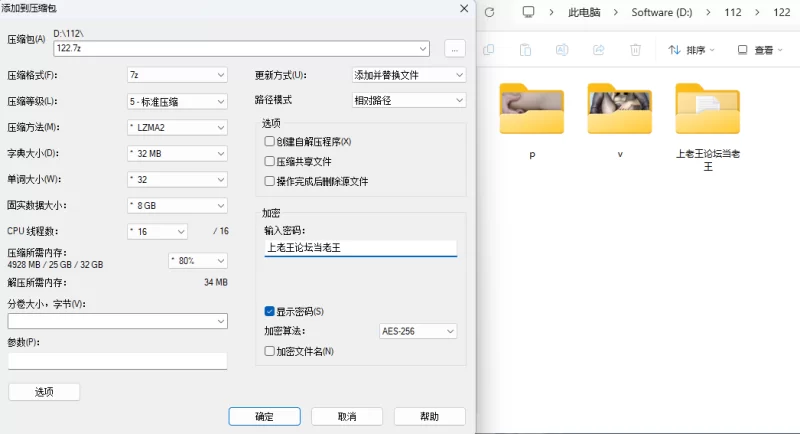Click the 选项 button at bottom left

(x=44, y=392)
